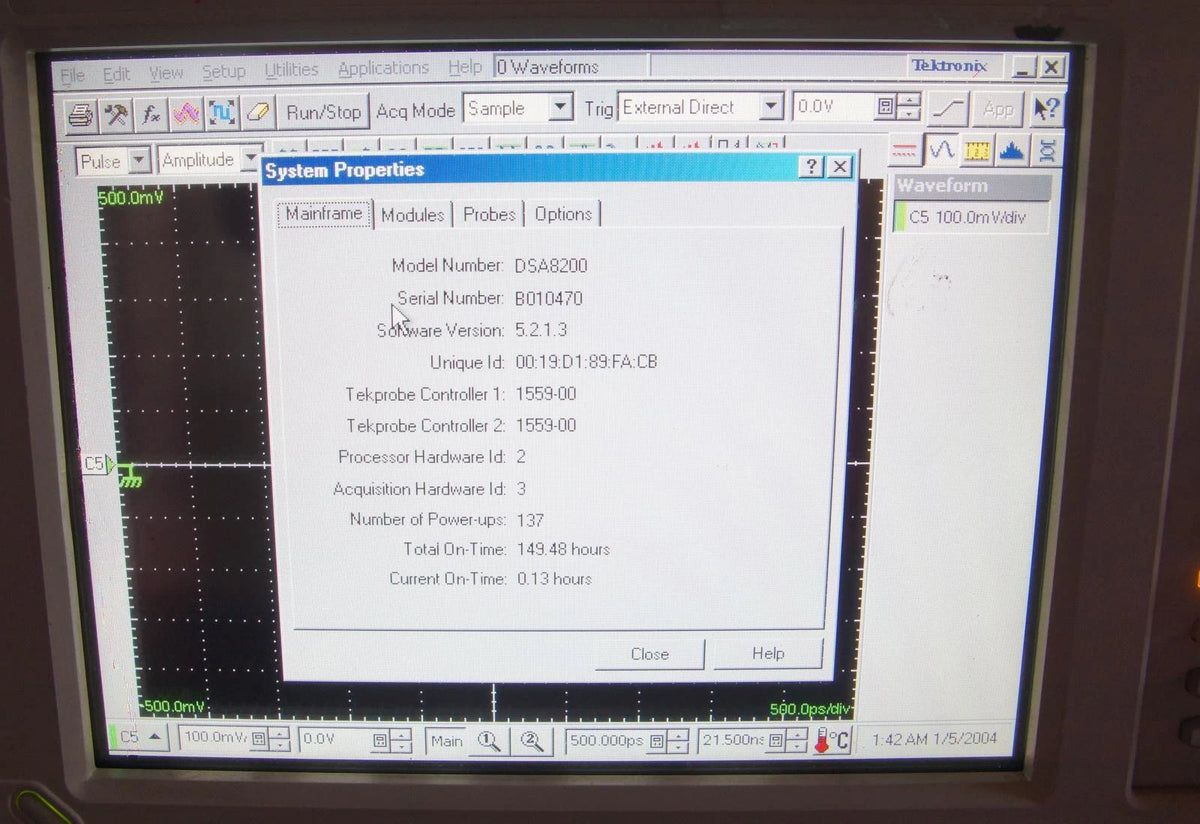
Task: Open the Edit menu
Action: pyautogui.click(x=117, y=74)
